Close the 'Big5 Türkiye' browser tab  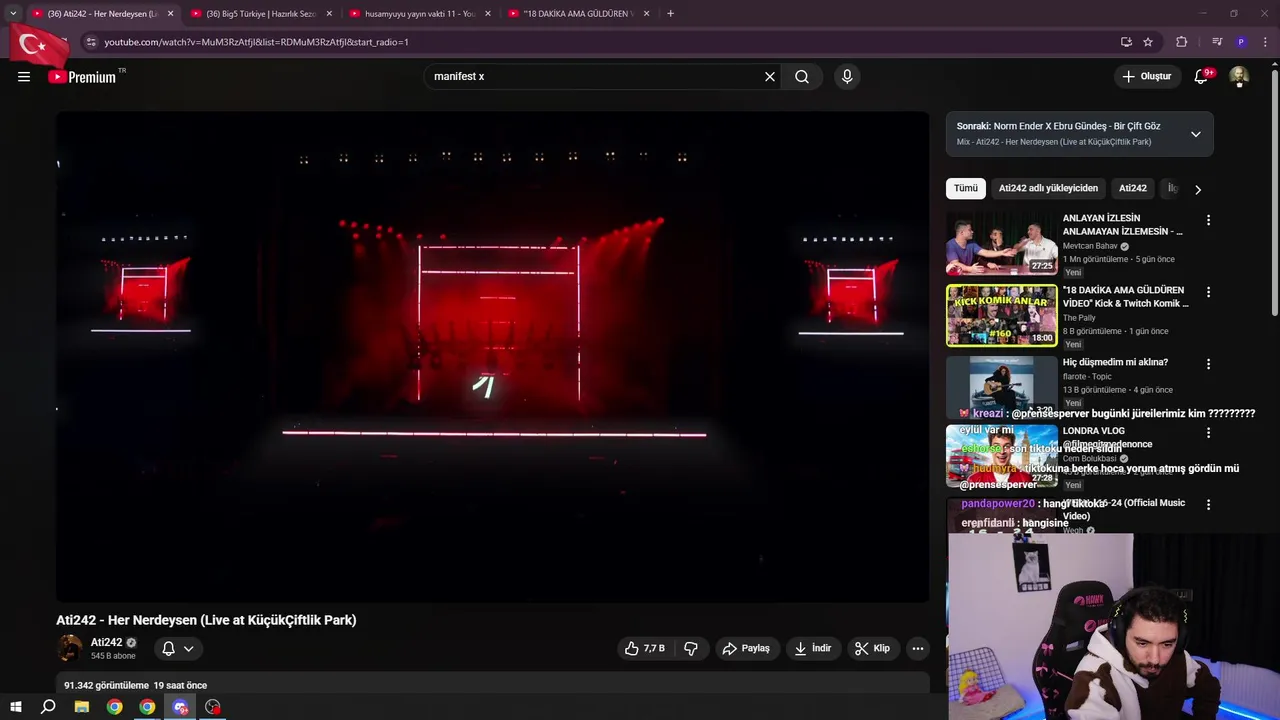(329, 14)
